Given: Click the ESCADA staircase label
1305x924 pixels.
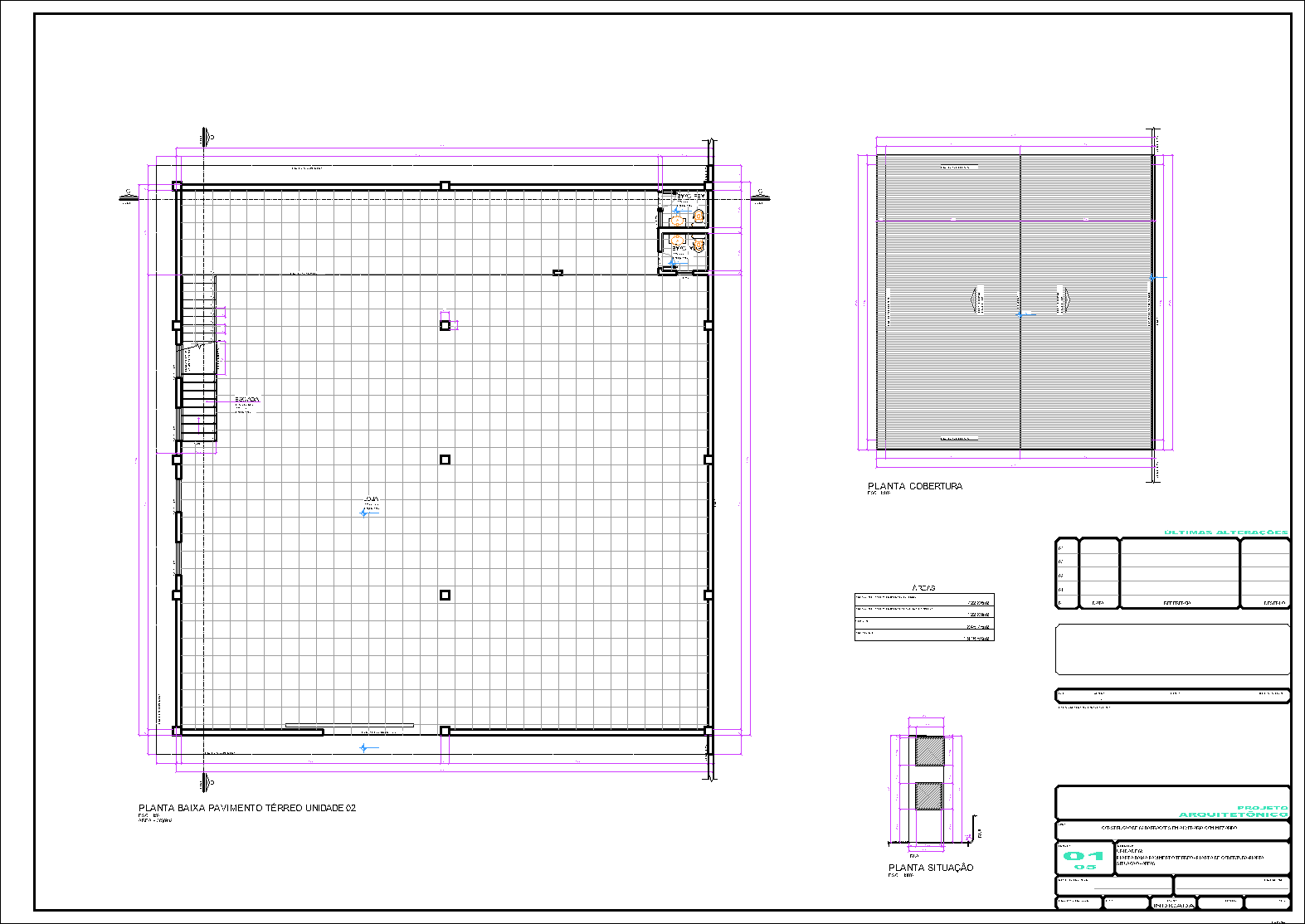Looking at the screenshot, I should coord(246,400).
